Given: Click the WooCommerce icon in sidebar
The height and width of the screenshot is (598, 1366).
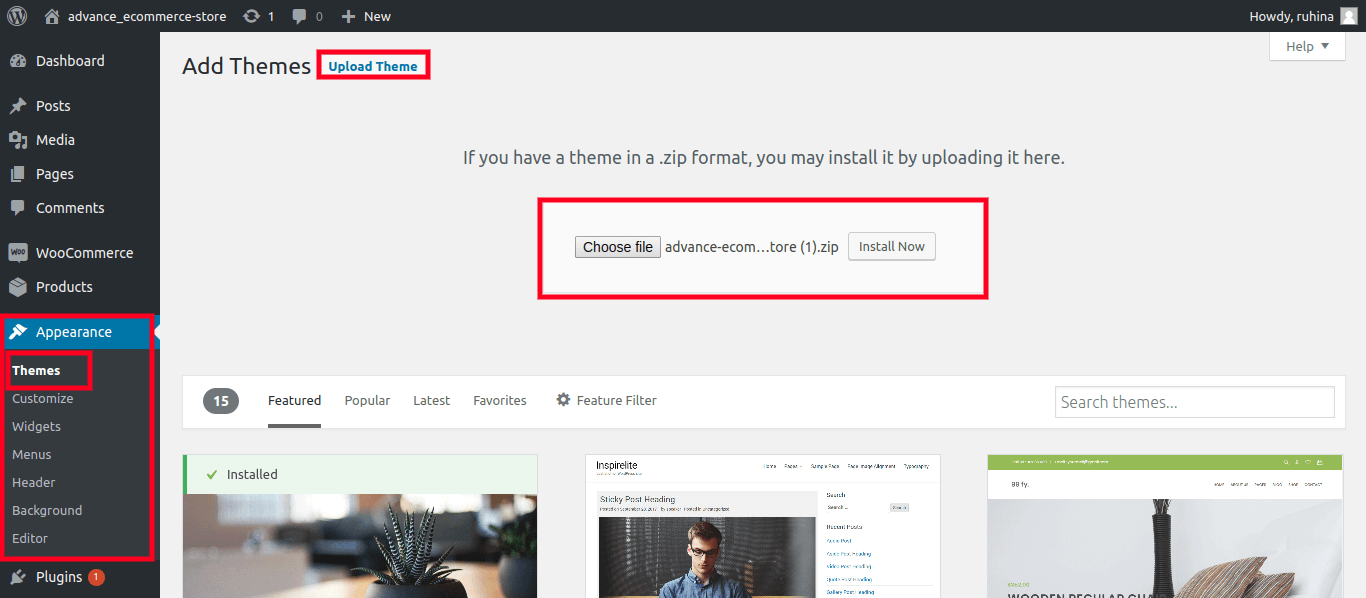Looking at the screenshot, I should click(18, 253).
